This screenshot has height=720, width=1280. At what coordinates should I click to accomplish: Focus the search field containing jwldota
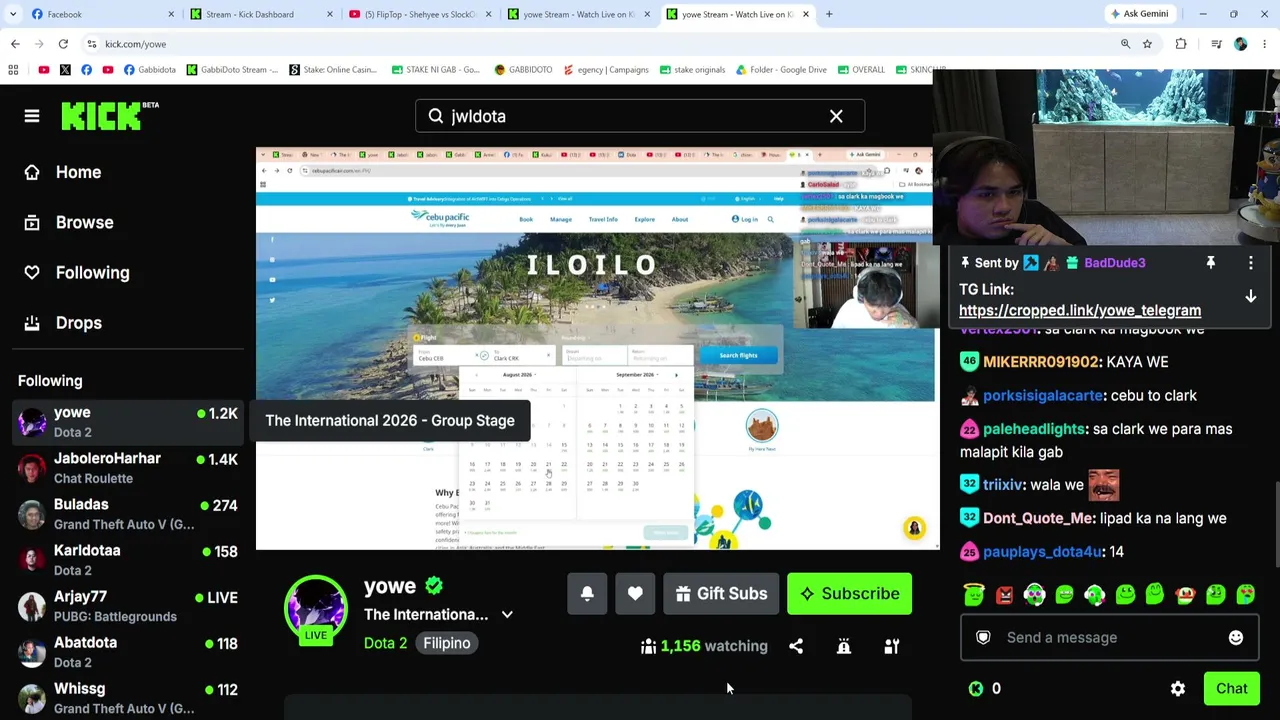point(640,116)
